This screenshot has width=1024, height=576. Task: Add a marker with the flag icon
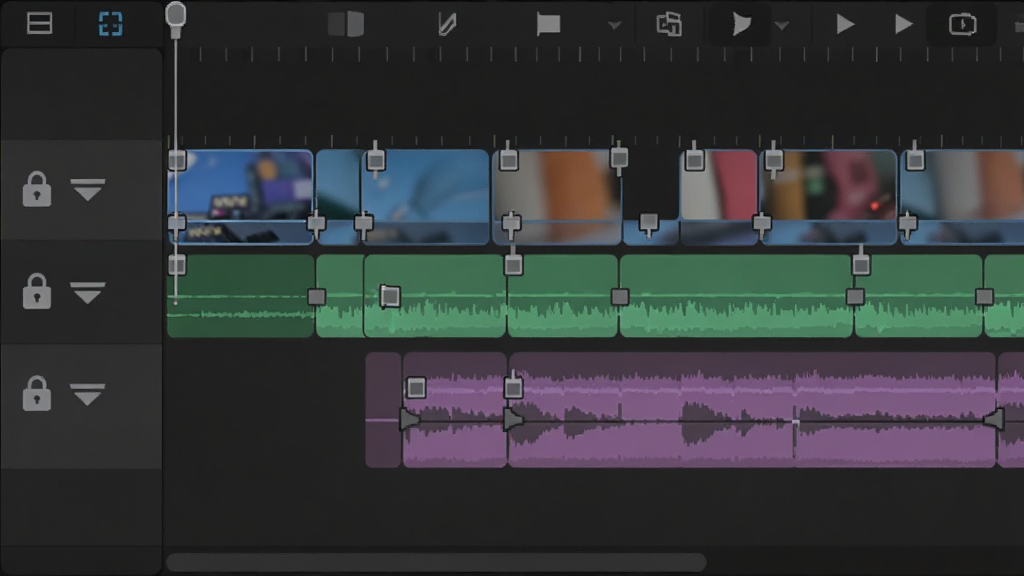coord(549,25)
